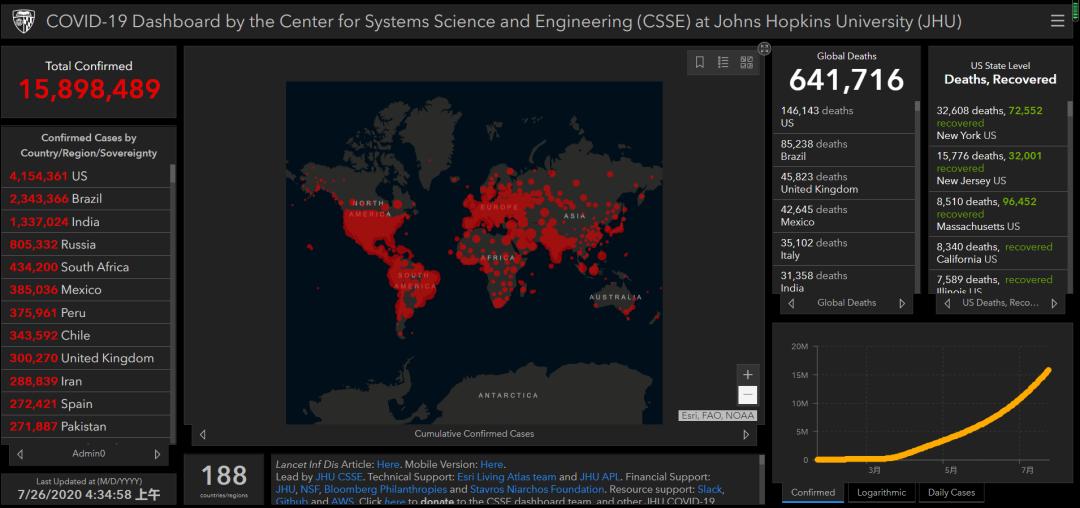Open the Mobile Version Here link
1080x508 pixels.
491,465
